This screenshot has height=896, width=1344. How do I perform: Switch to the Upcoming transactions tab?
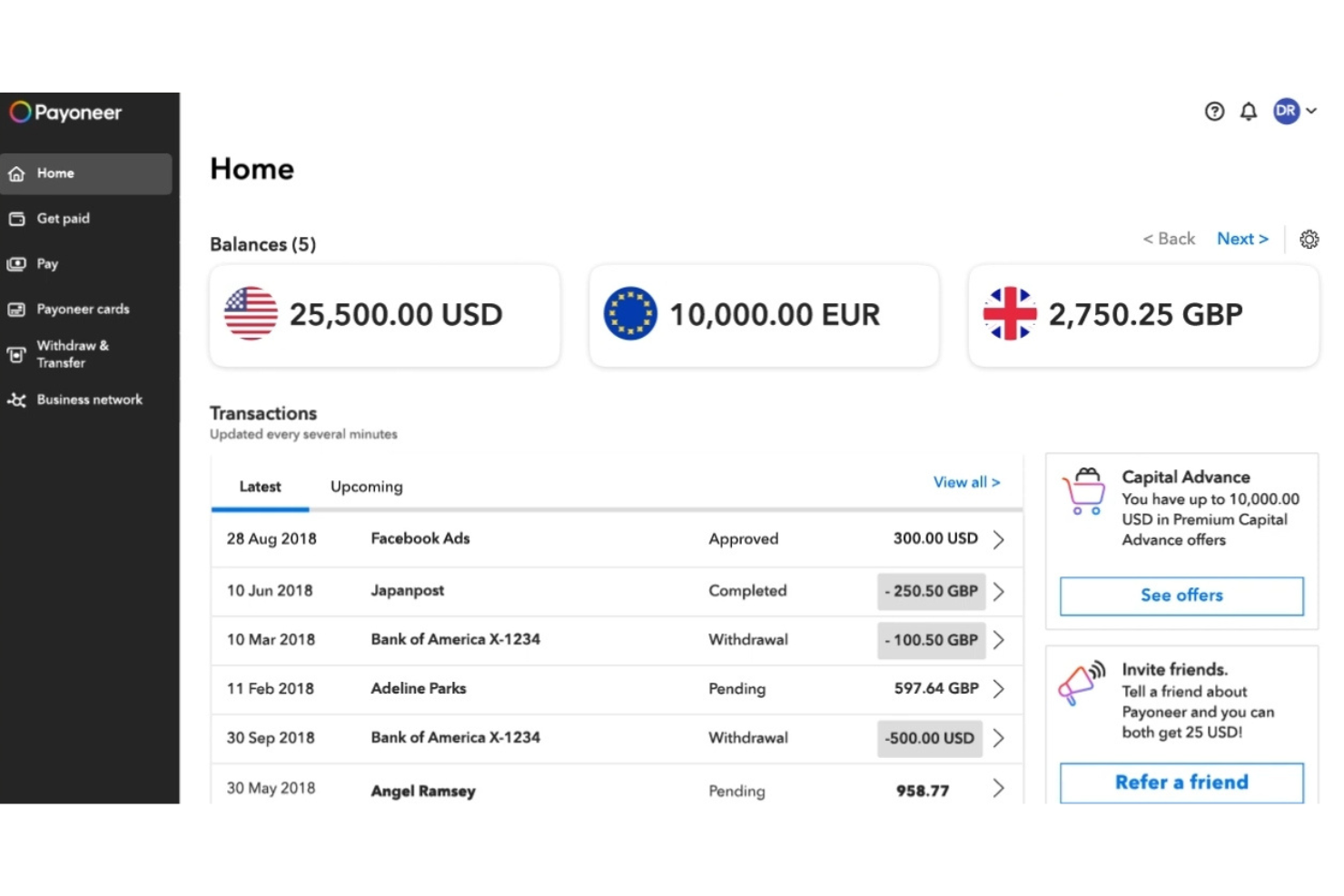[365, 487]
